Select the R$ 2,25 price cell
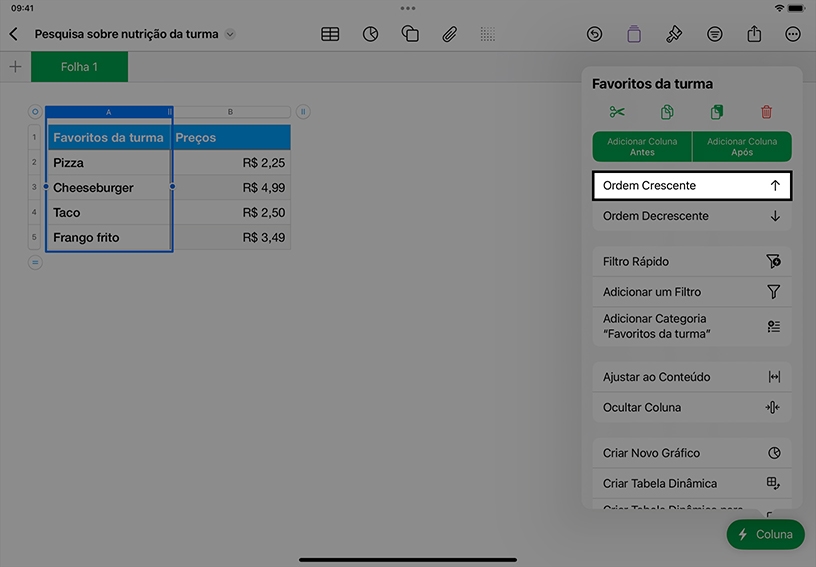 231,163
